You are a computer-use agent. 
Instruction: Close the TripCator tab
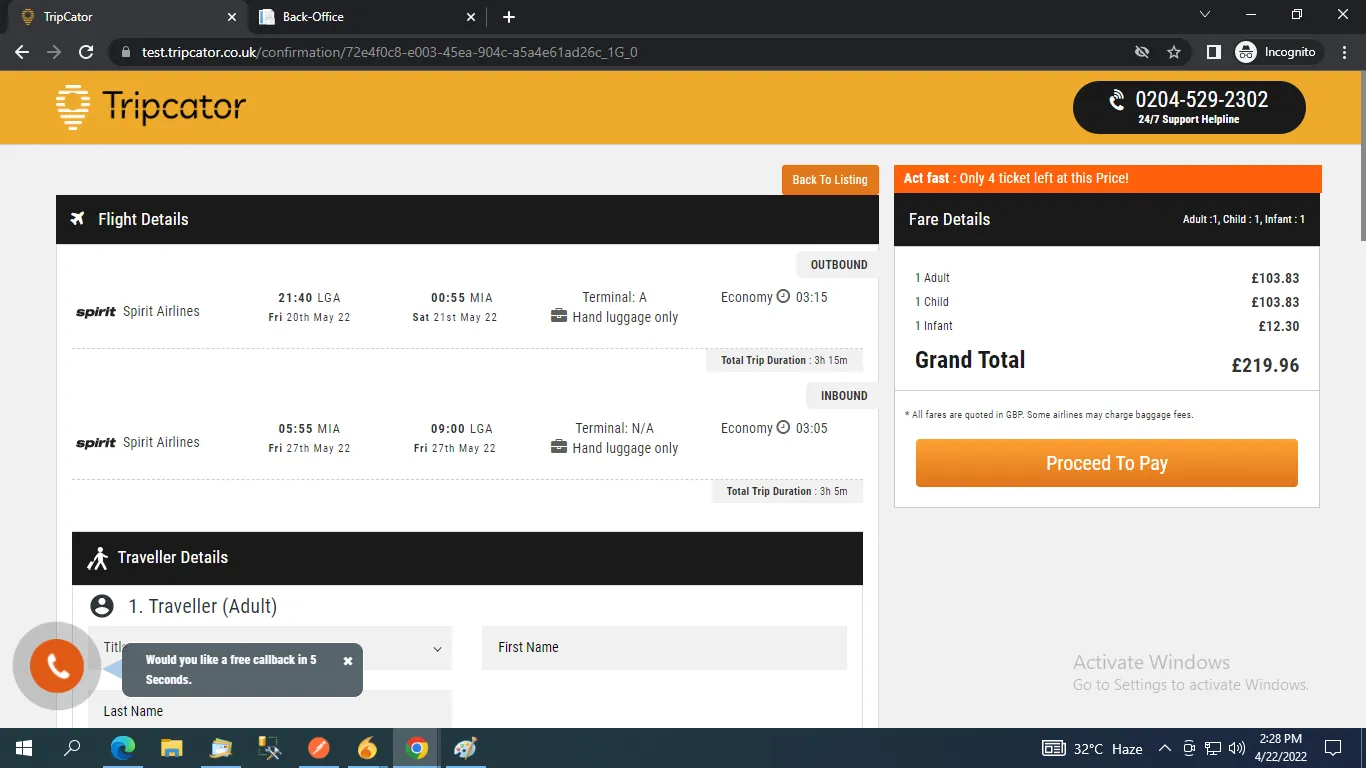(x=232, y=17)
